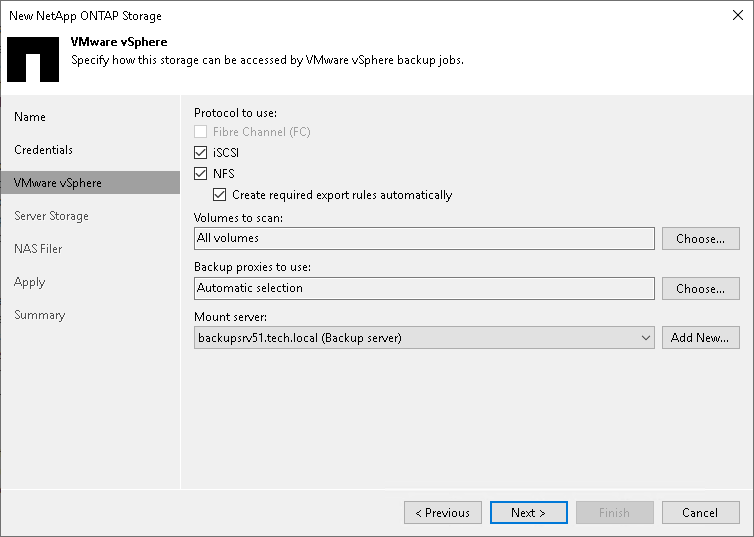754x537 pixels.
Task: Toggle Create required export rules automatically
Action: pyautogui.click(x=220, y=195)
